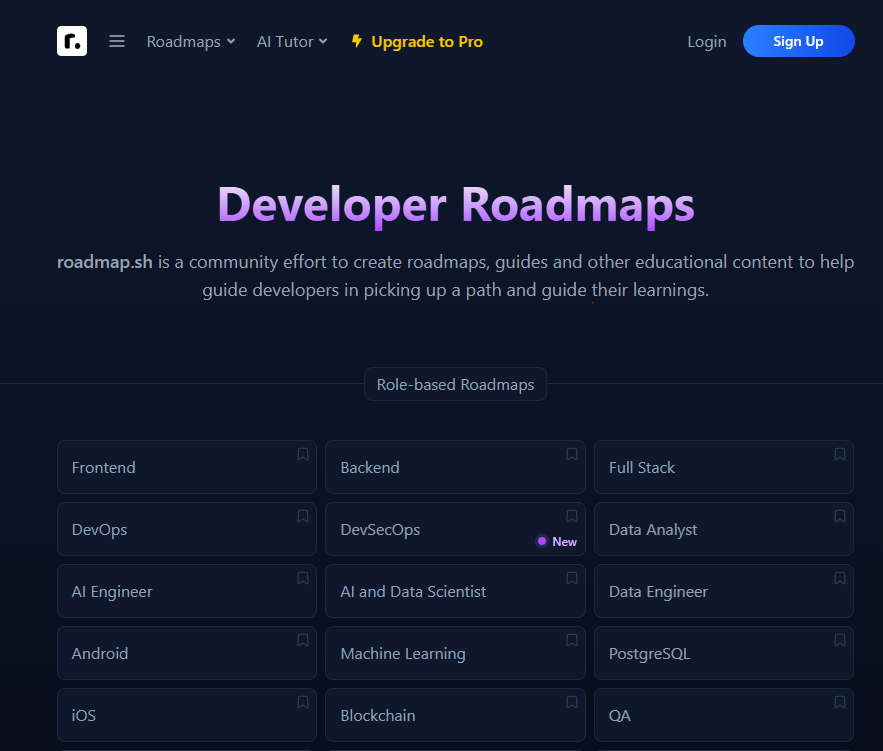The width and height of the screenshot is (883, 751).
Task: Bookmark the iOS roadmap
Action: click(x=303, y=702)
